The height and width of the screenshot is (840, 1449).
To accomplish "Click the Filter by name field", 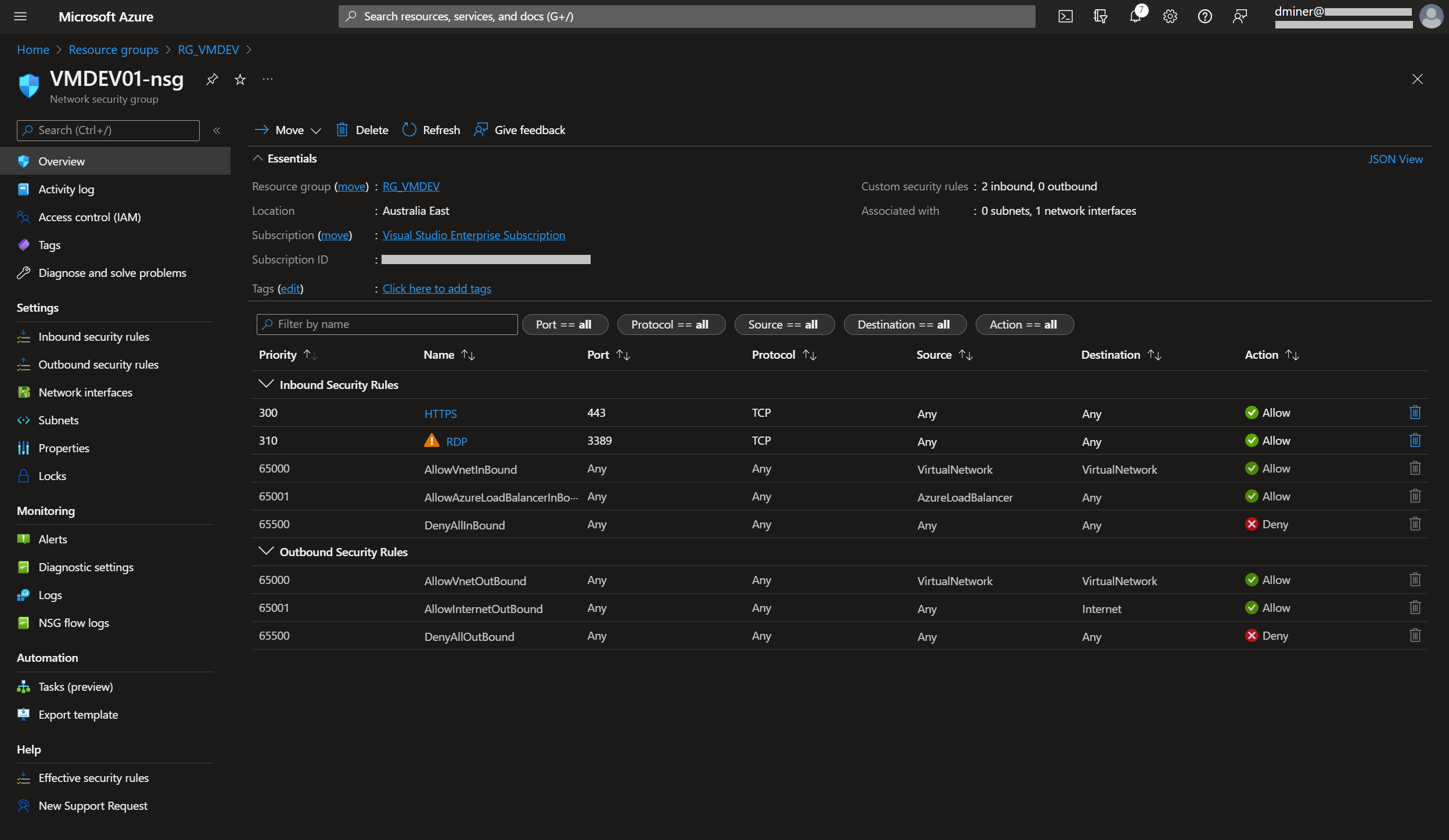I will pyautogui.click(x=387, y=325).
